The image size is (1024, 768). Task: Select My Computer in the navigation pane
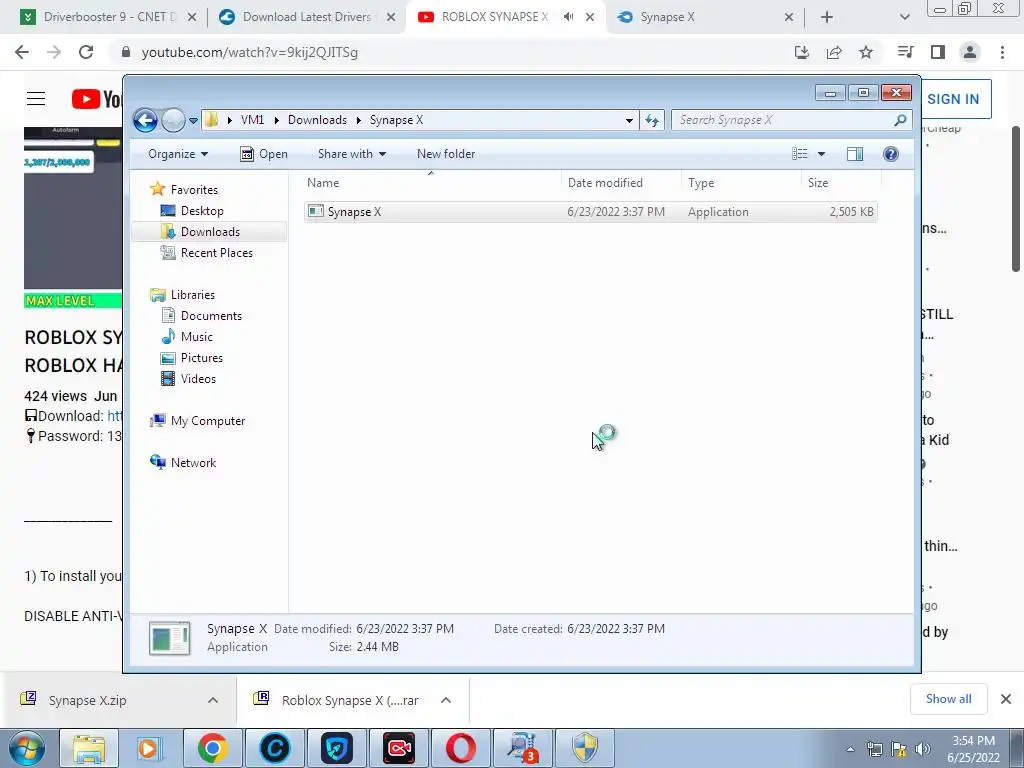coord(208,421)
